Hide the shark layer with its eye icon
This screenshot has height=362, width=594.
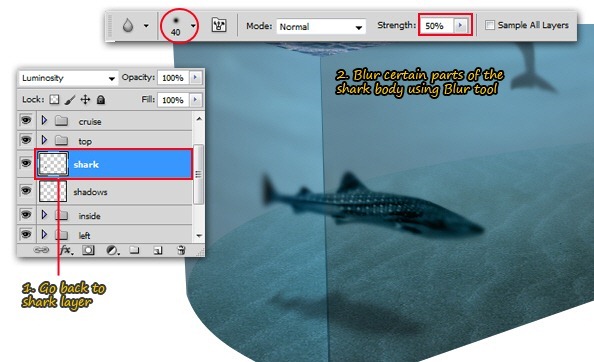tap(26, 163)
